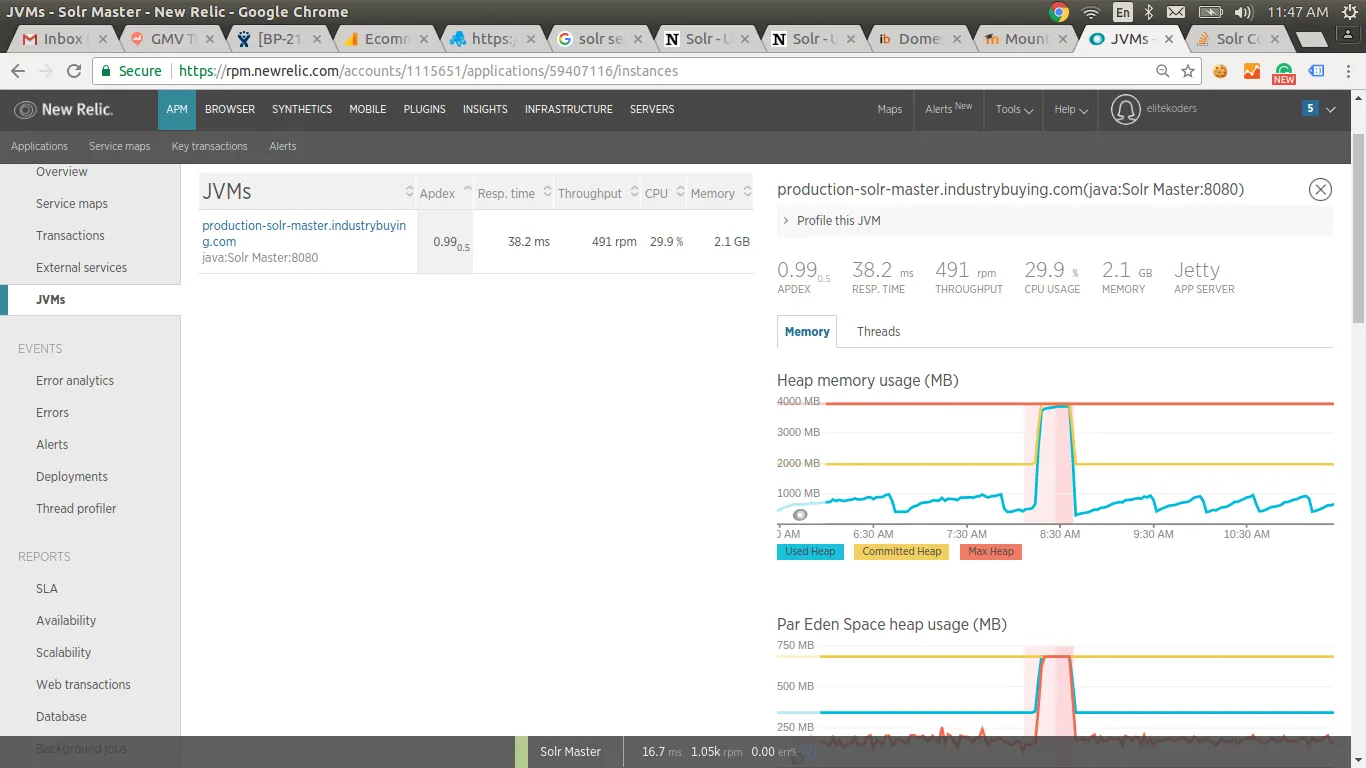Image resolution: width=1366 pixels, height=768 pixels.
Task: Open the En keyboard layout indicator
Action: (1123, 12)
